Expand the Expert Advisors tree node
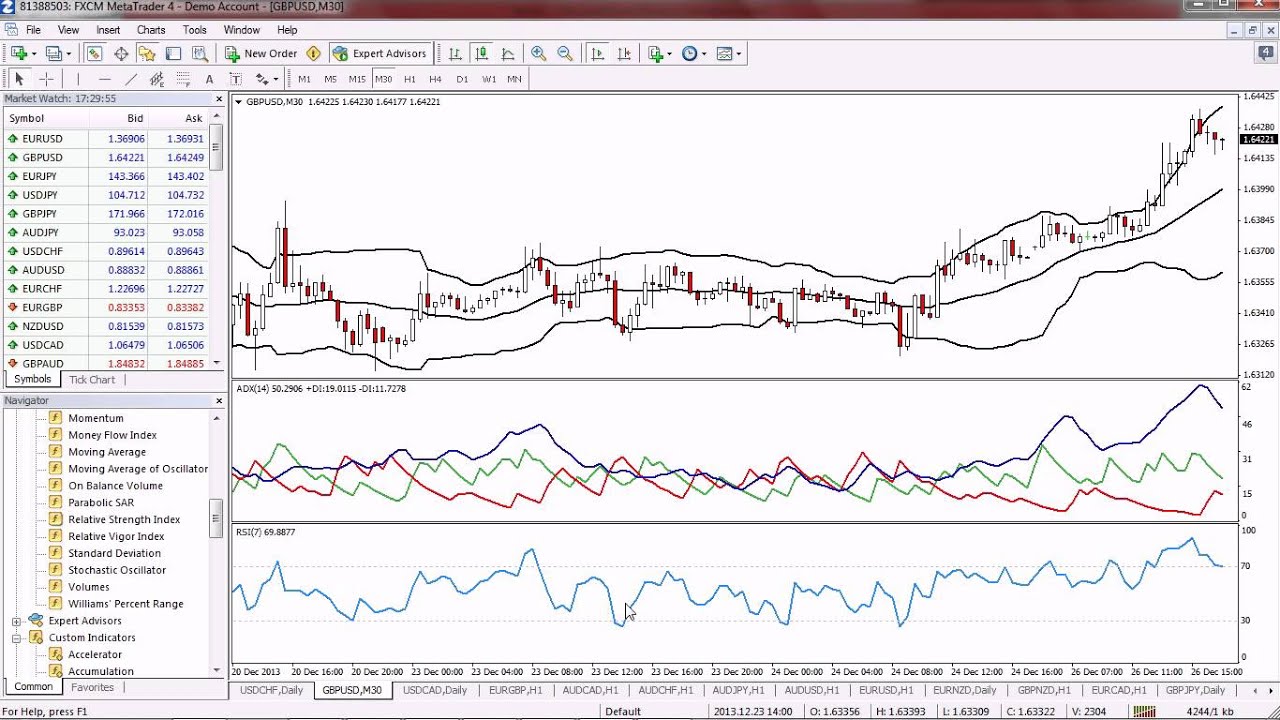The width and height of the screenshot is (1280, 720). (16, 621)
